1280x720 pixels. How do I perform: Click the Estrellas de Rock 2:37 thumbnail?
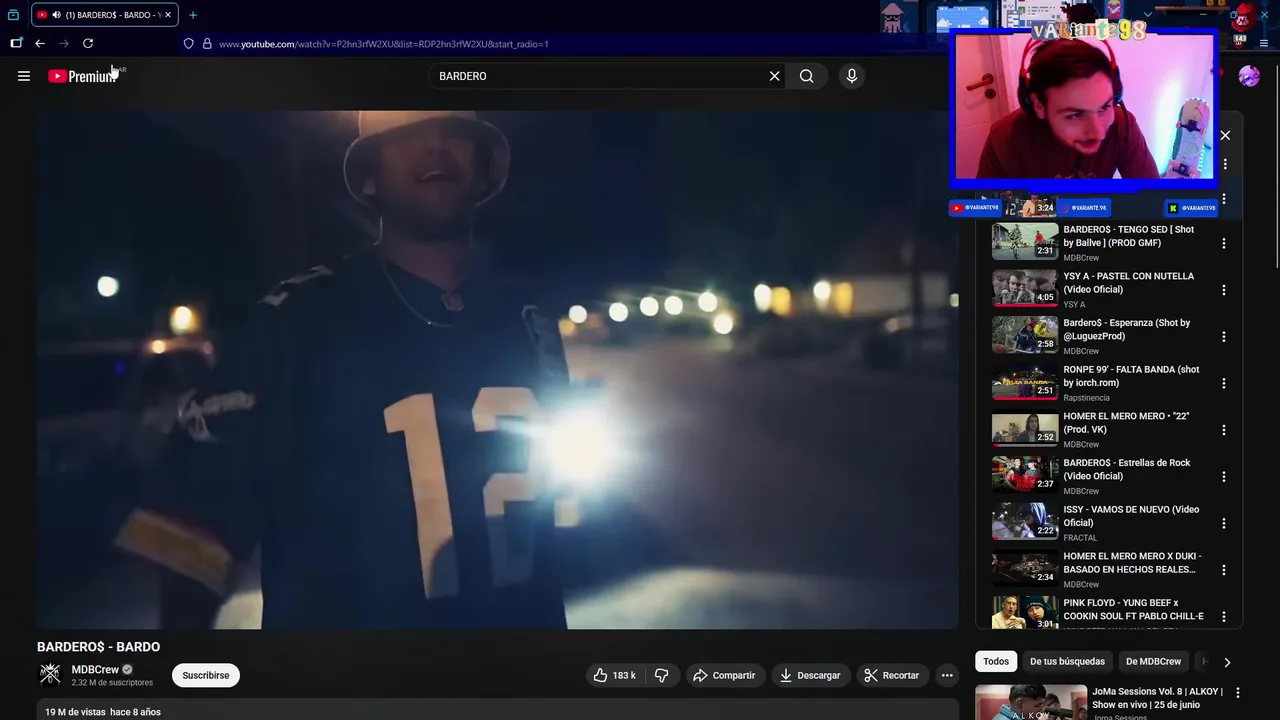[1025, 474]
